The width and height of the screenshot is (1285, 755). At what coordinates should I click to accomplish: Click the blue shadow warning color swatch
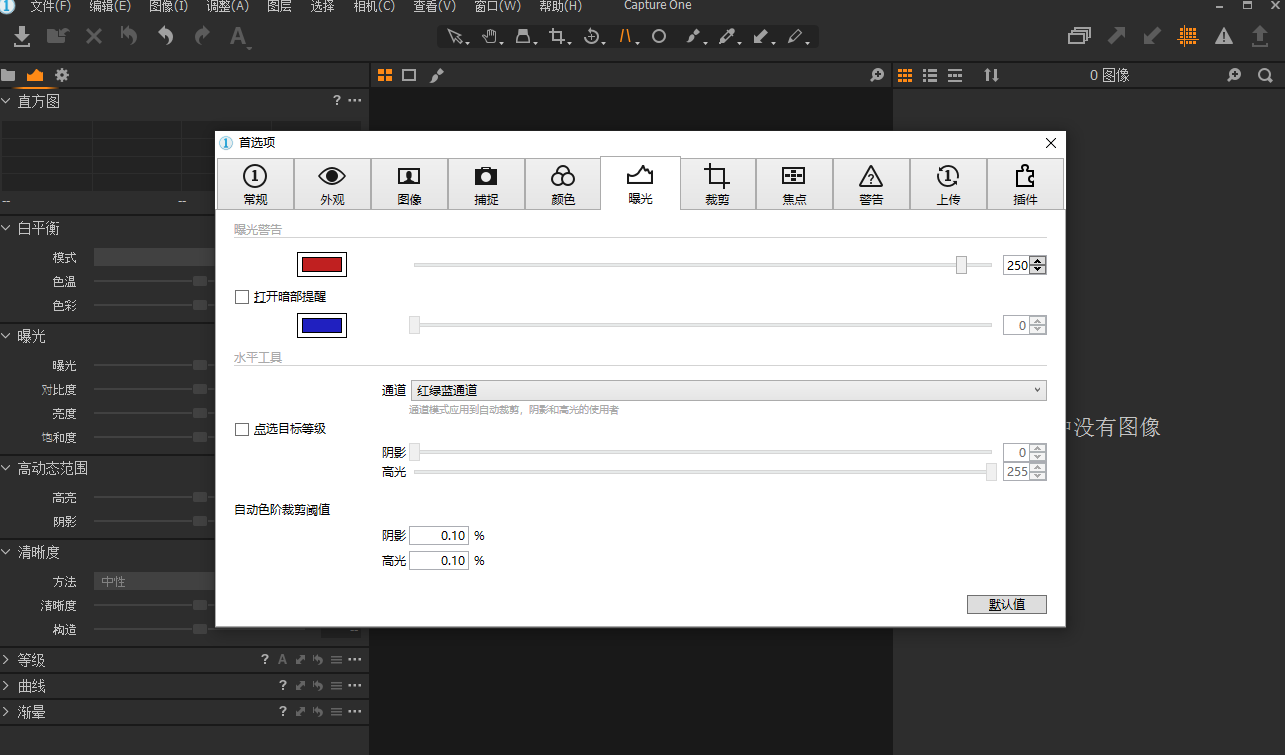click(322, 325)
